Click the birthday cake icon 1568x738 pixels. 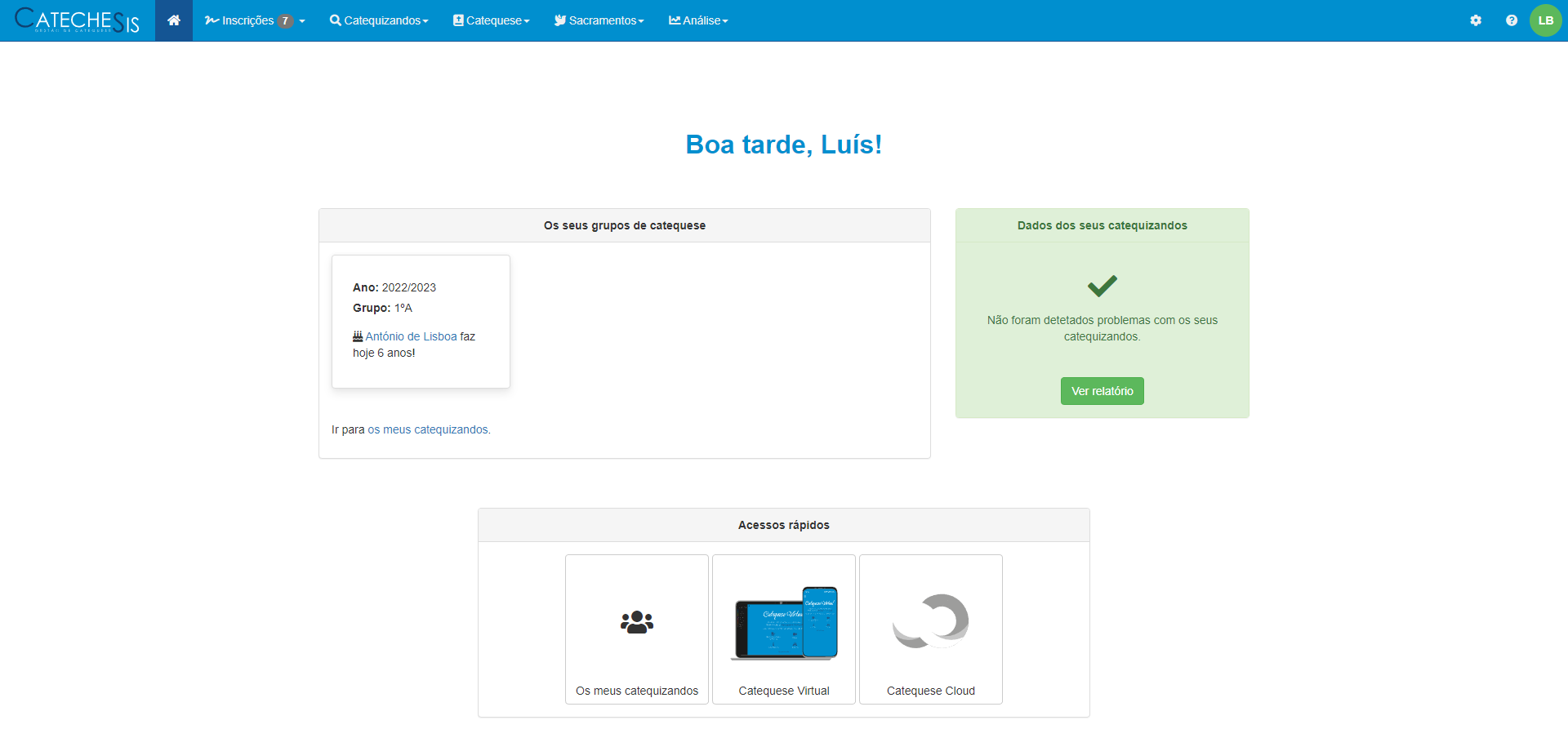(x=358, y=336)
